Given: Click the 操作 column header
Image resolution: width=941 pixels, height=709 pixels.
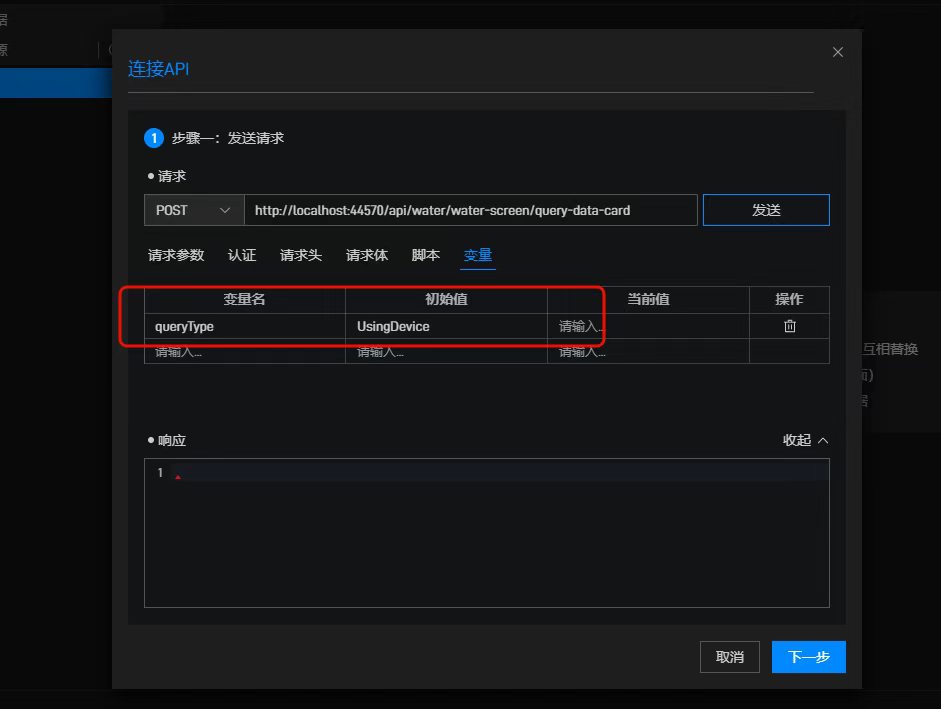Looking at the screenshot, I should coord(789,299).
